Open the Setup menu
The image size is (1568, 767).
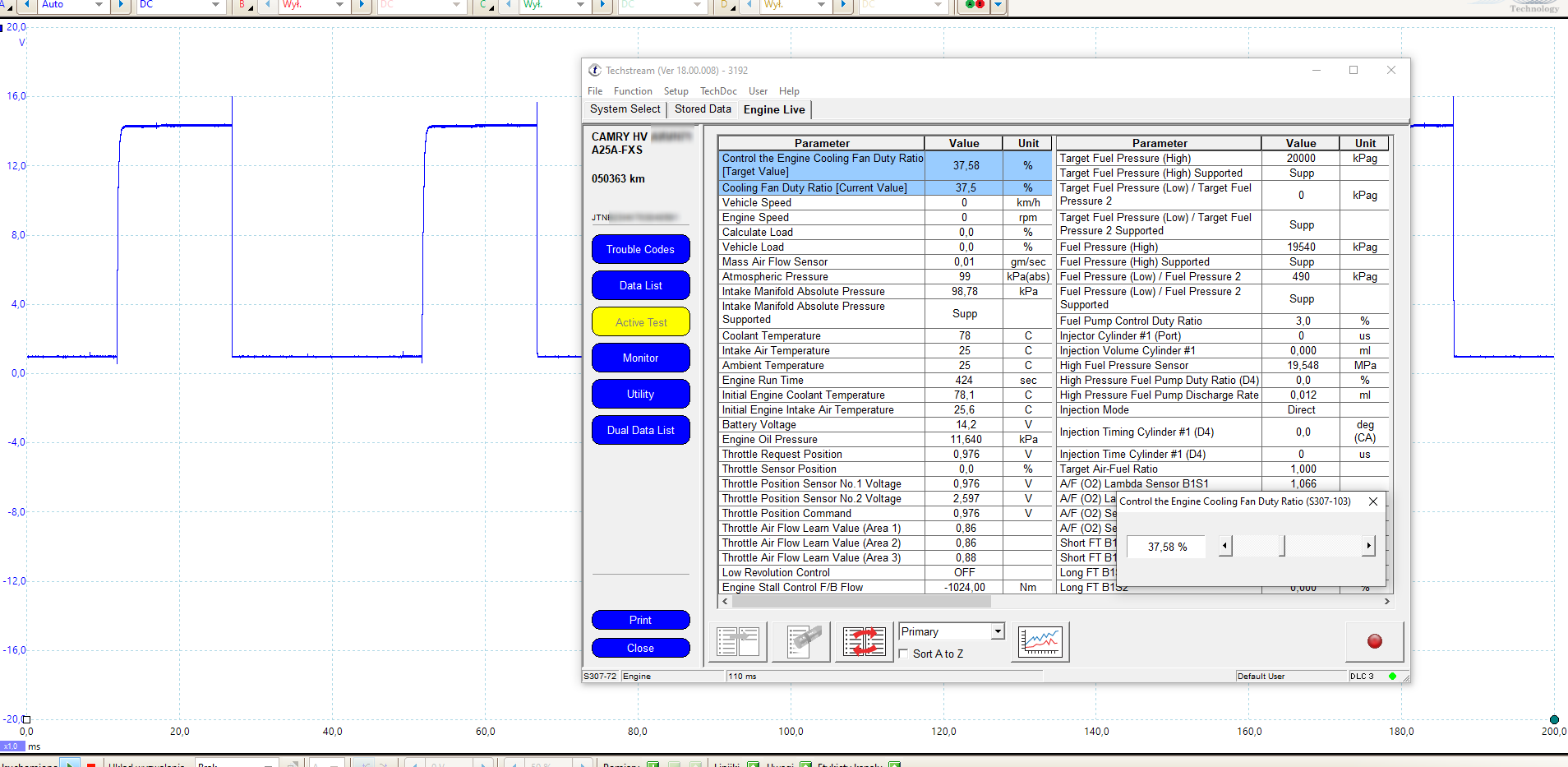pyautogui.click(x=676, y=91)
